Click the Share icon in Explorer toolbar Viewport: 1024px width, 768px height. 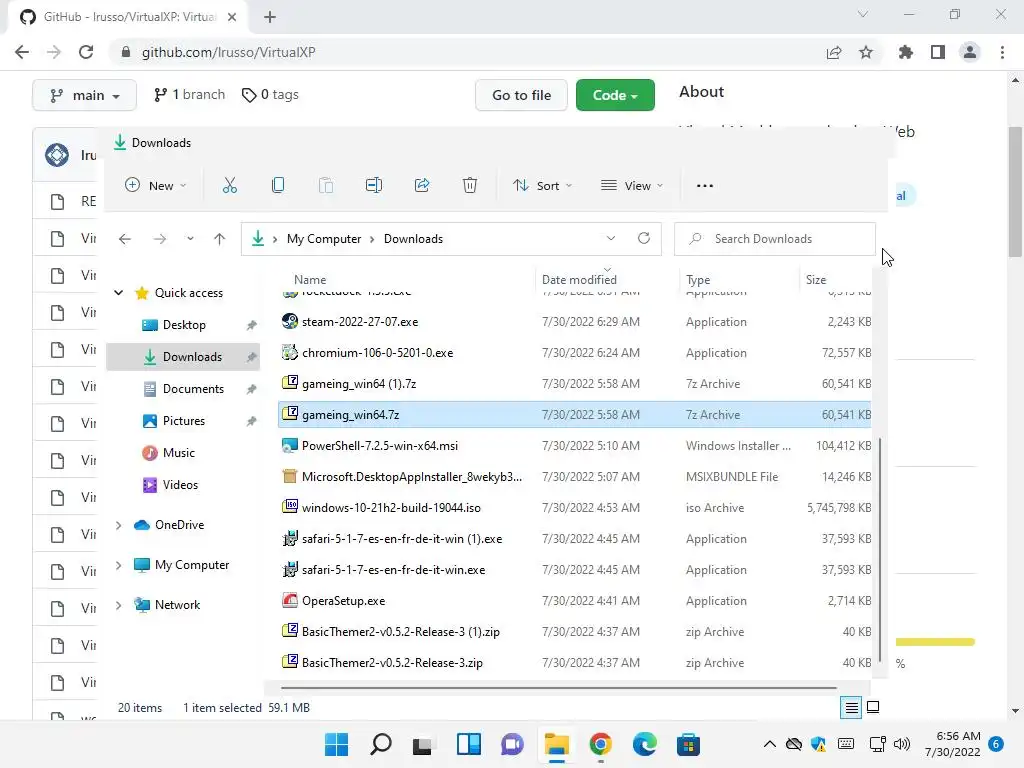click(x=422, y=185)
